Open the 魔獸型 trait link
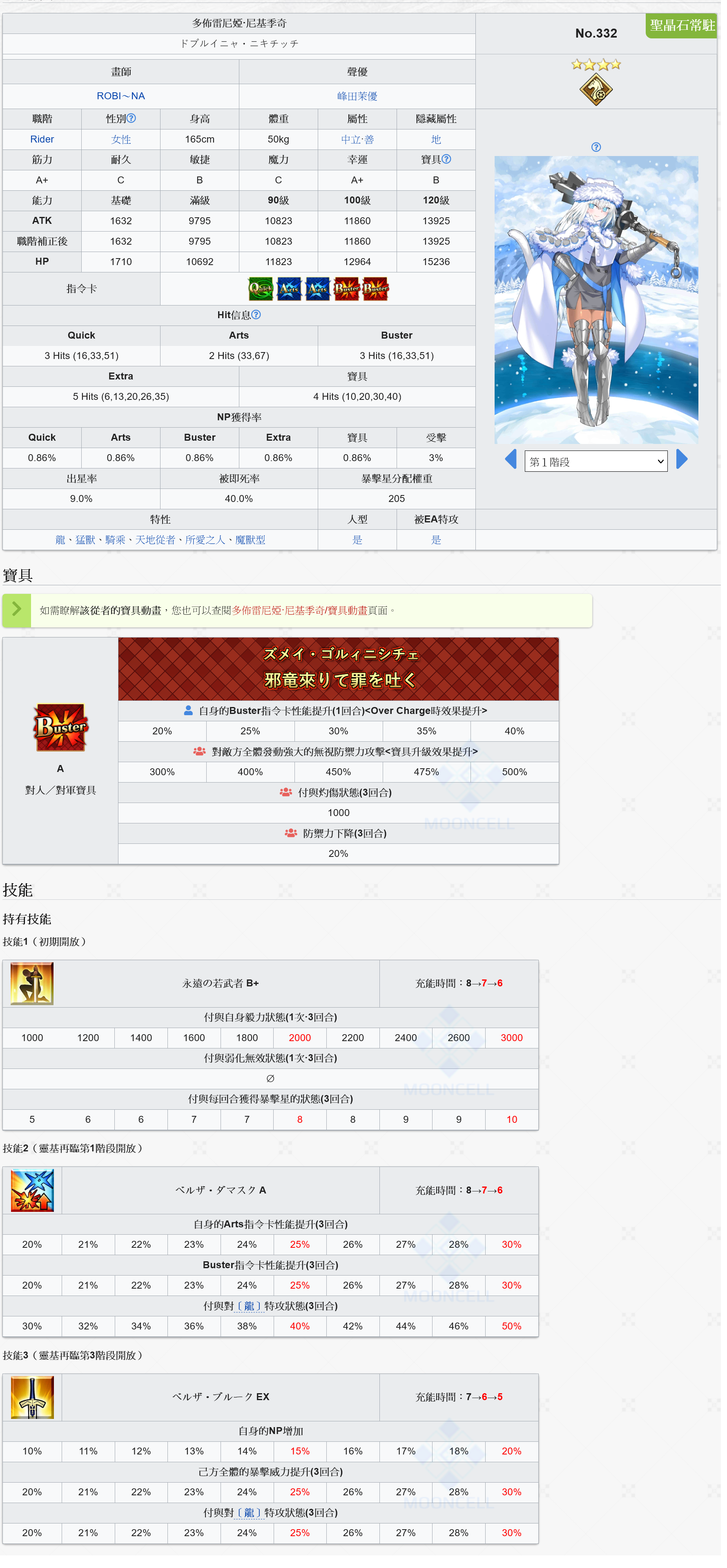 pos(252,544)
